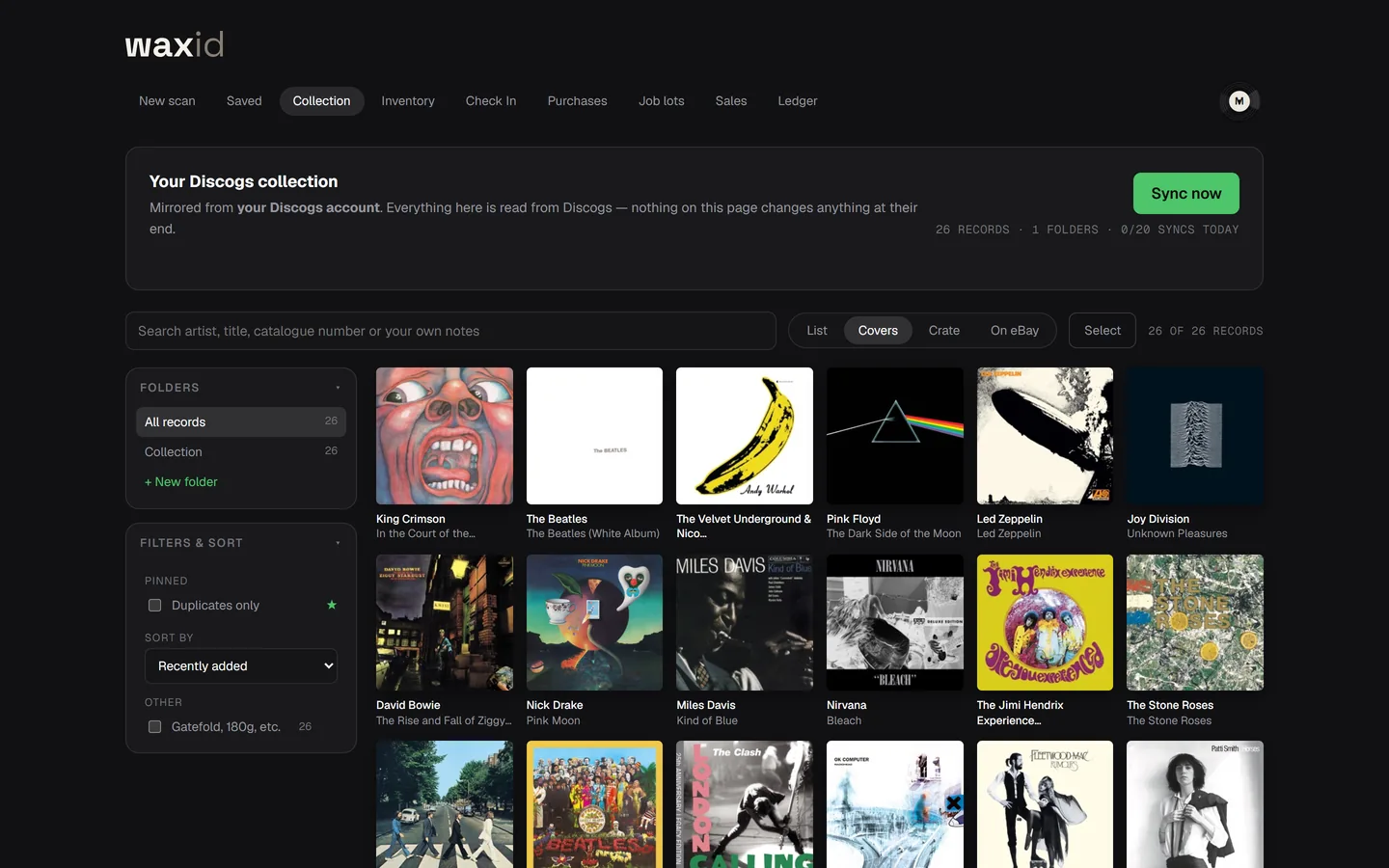Collapse the Filters & Sort panel arrow
This screenshot has width=1389, height=868.
click(x=338, y=543)
